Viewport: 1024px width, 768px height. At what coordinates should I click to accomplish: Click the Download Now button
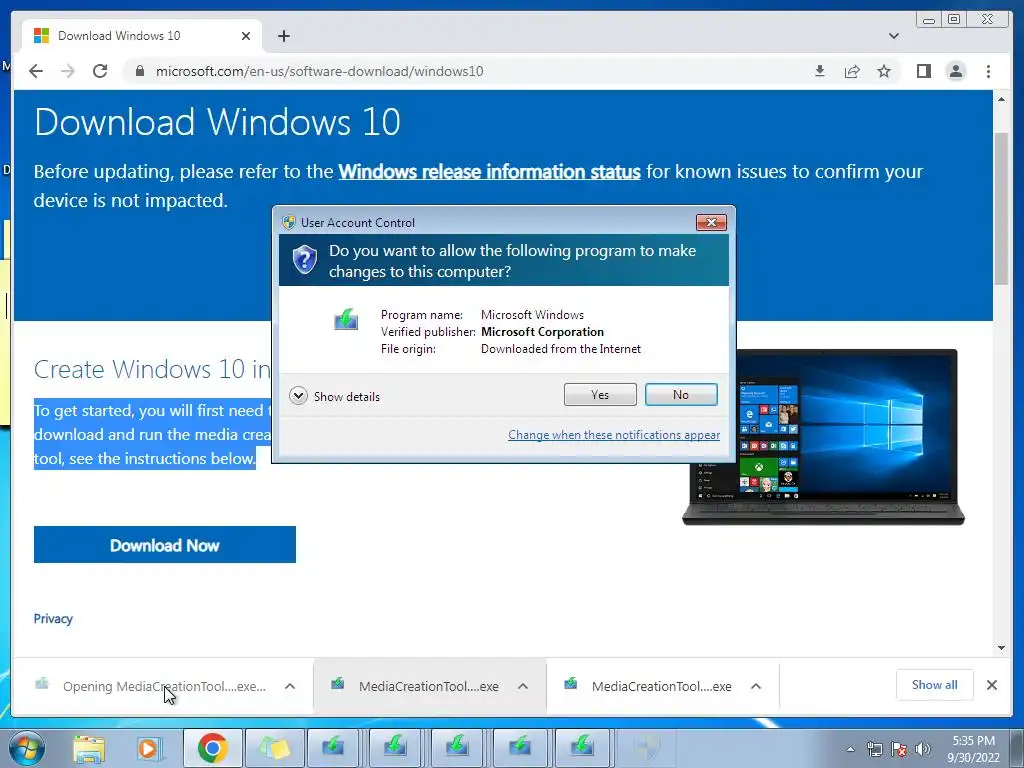(165, 545)
